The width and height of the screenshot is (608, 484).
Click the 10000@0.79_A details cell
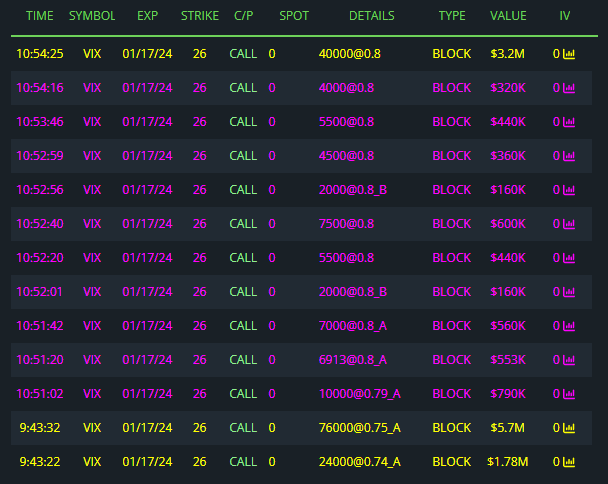click(x=359, y=394)
